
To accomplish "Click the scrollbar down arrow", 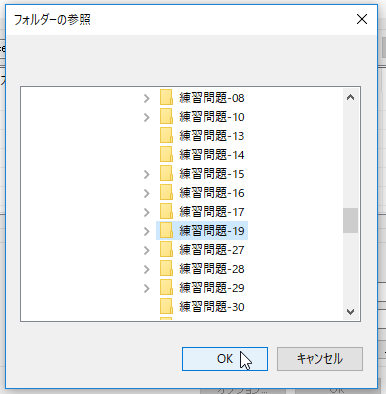I will [x=350, y=312].
